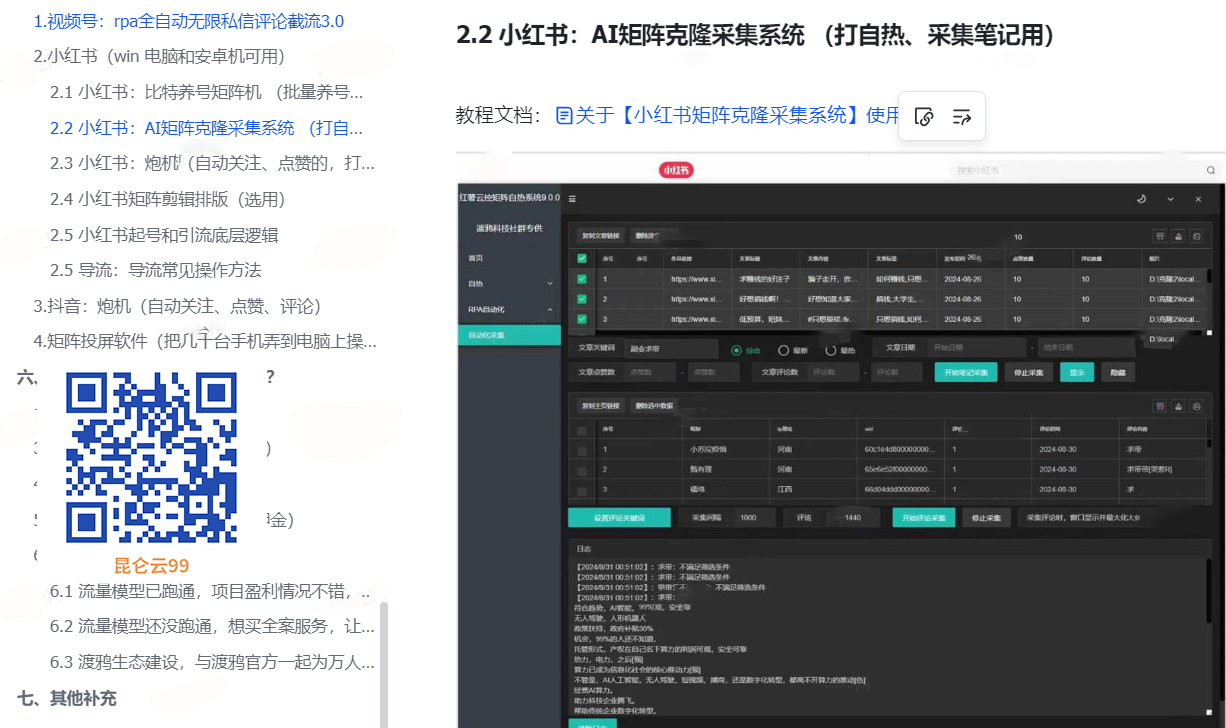
Task: Select the highlighted 自动化采集 sidebar item
Action: click(509, 335)
